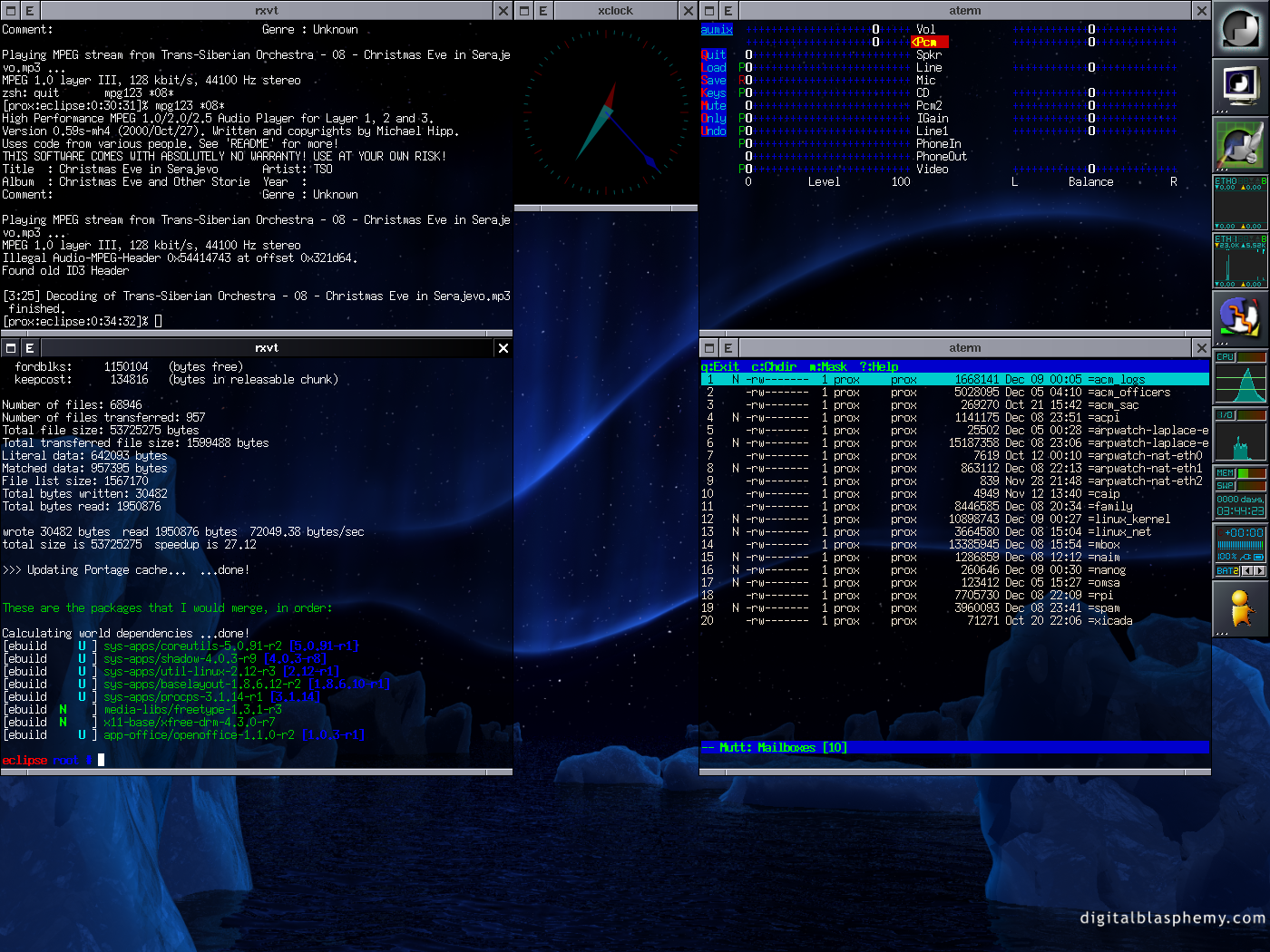
Task: Select the =acpi mailbox row in Mutt
Action: pyautogui.click(x=954, y=418)
